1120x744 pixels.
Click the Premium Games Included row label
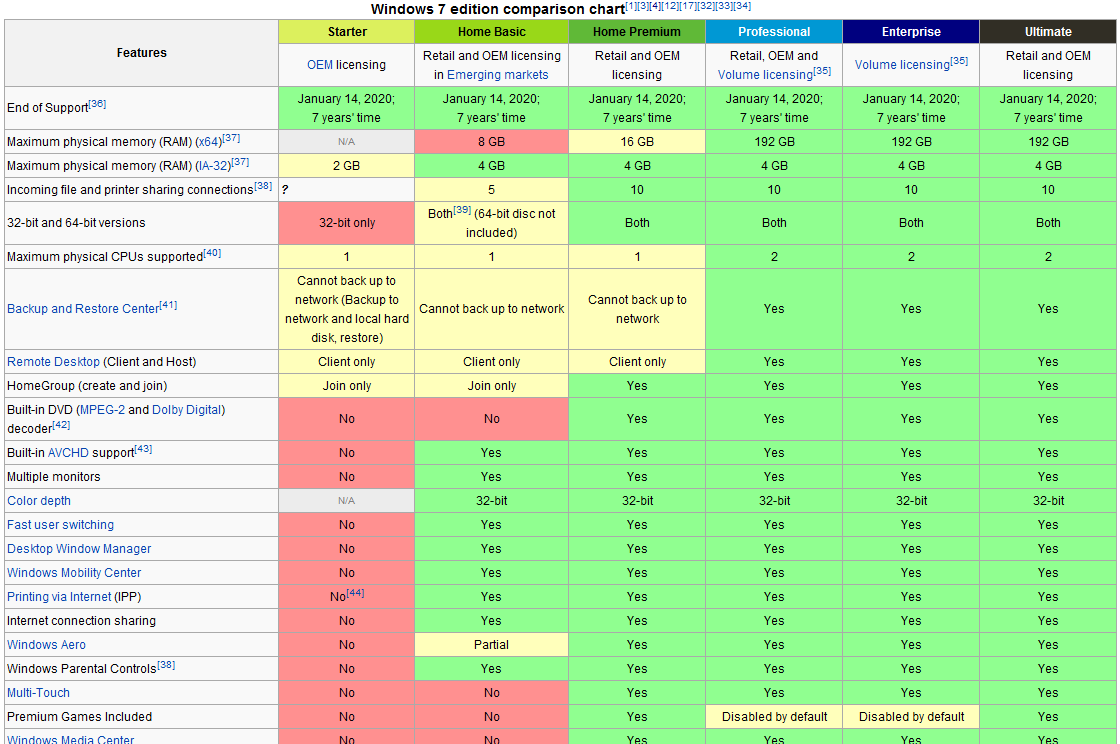[79, 717]
